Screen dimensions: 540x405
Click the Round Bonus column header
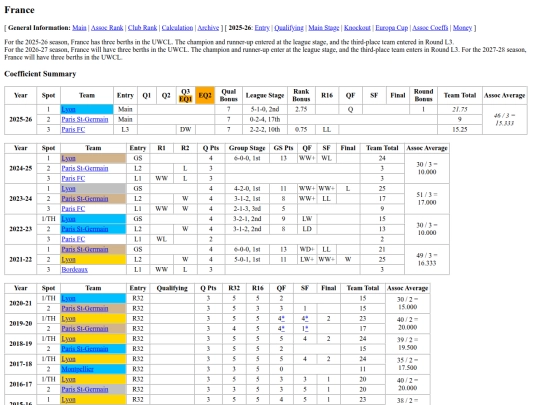(423, 95)
